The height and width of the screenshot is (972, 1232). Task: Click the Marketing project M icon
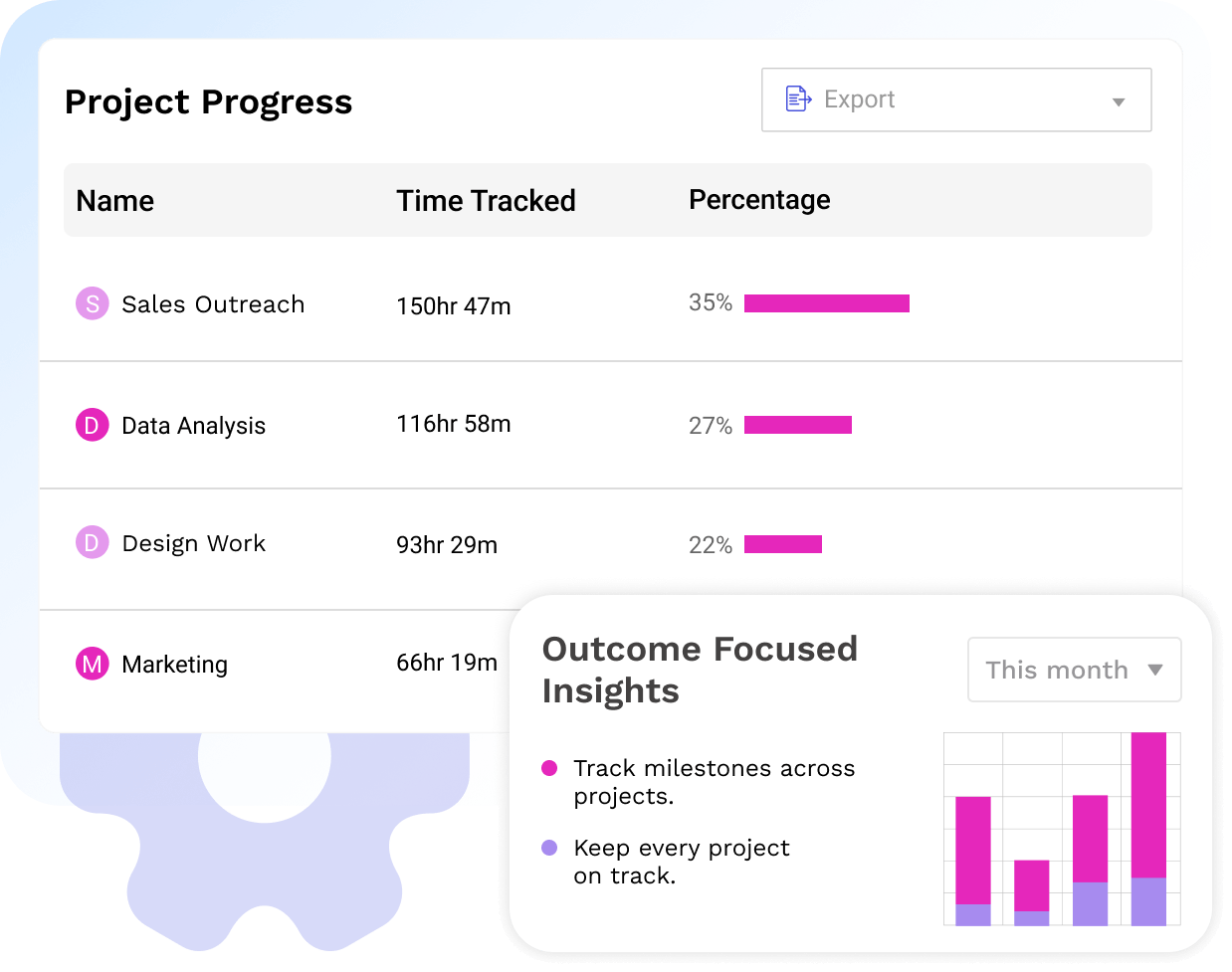[x=92, y=664]
